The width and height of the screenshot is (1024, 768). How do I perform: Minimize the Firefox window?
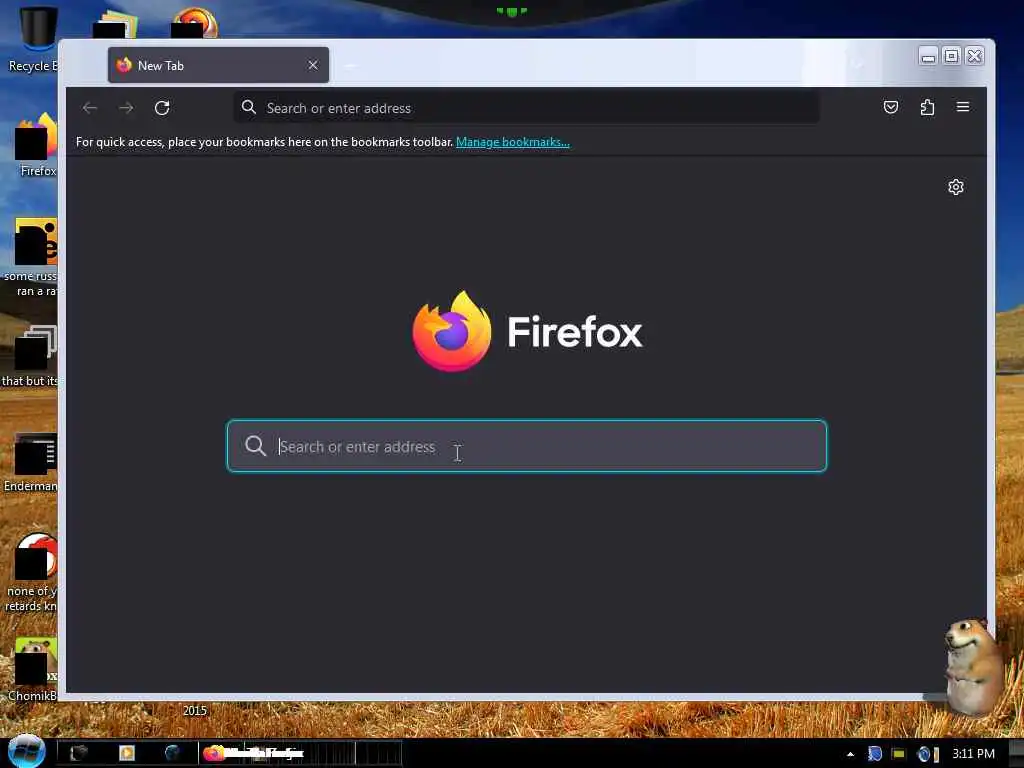(x=928, y=57)
